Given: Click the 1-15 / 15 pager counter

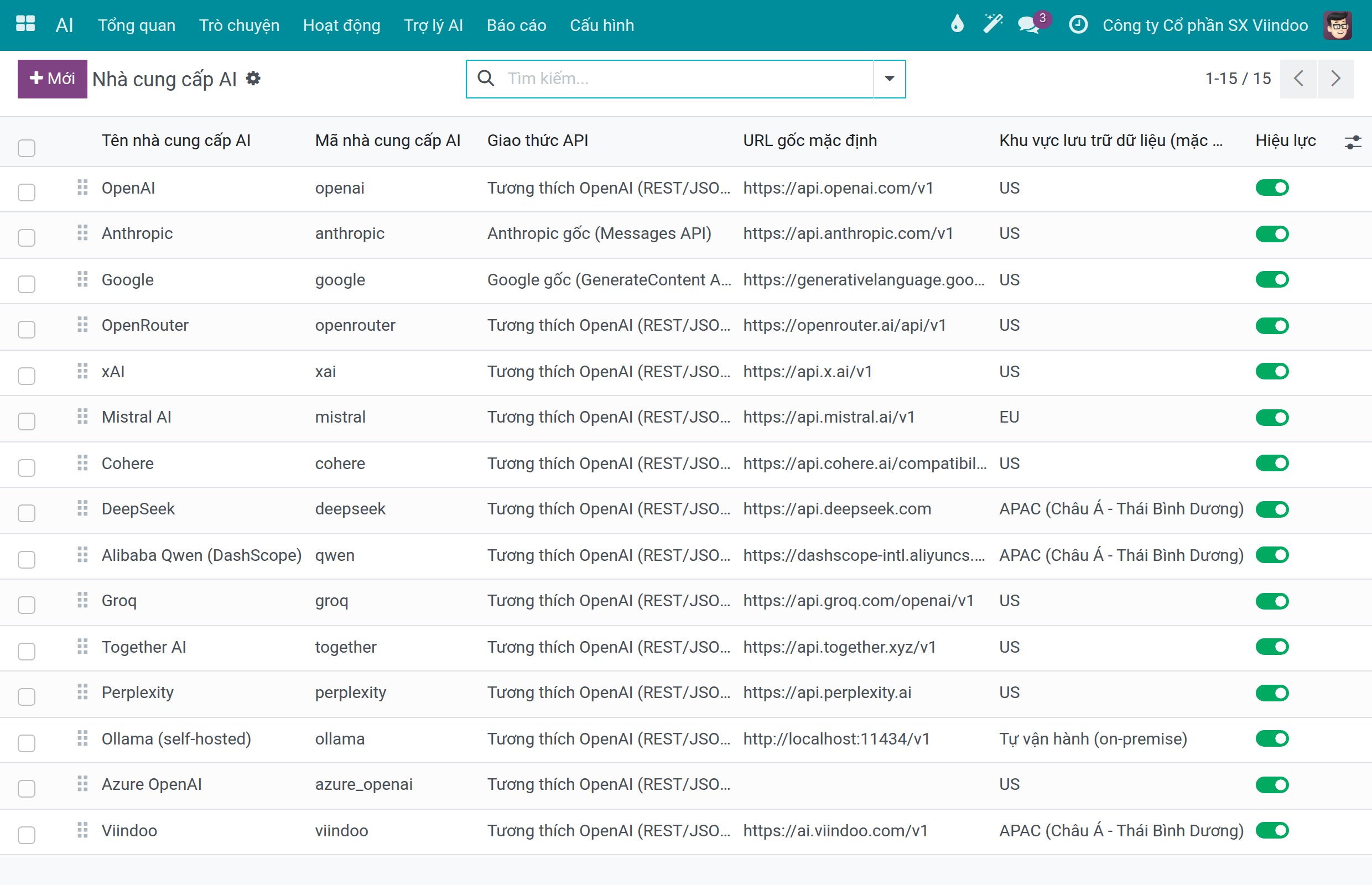Looking at the screenshot, I should click(1238, 78).
